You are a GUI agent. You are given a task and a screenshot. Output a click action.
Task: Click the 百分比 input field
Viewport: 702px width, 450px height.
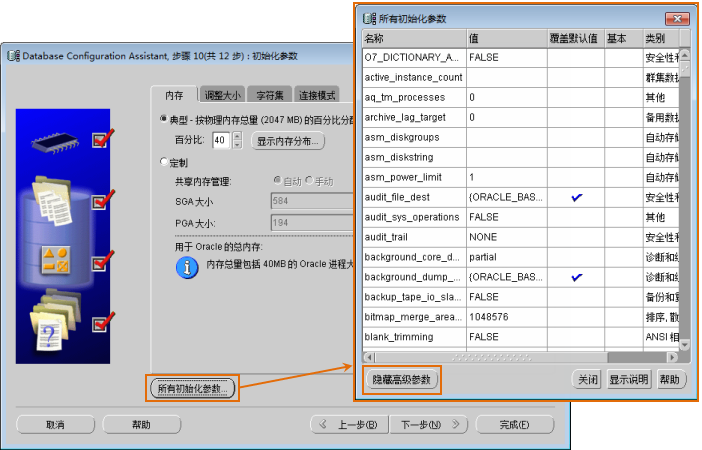pos(220,140)
